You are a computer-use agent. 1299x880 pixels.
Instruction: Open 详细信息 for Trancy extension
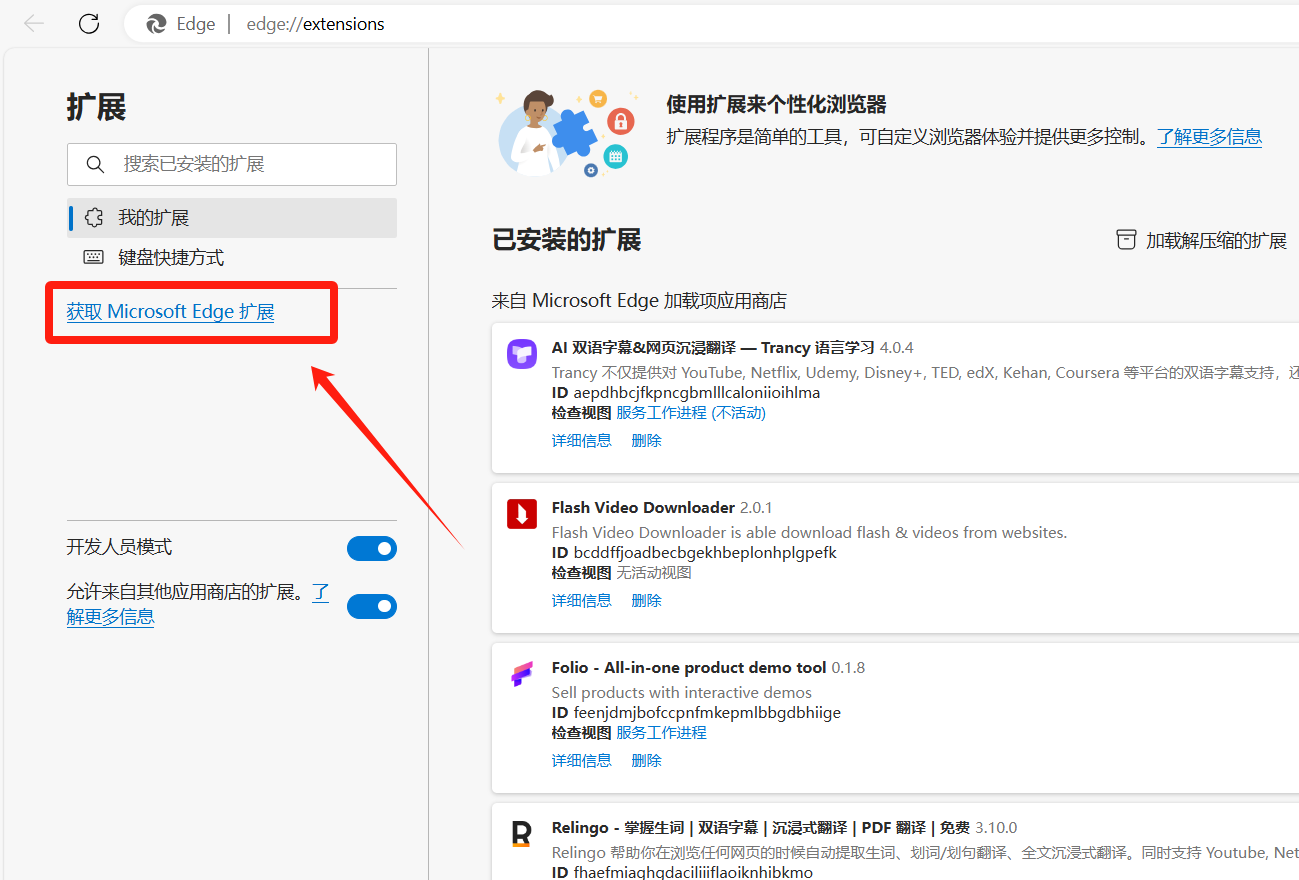click(581, 441)
